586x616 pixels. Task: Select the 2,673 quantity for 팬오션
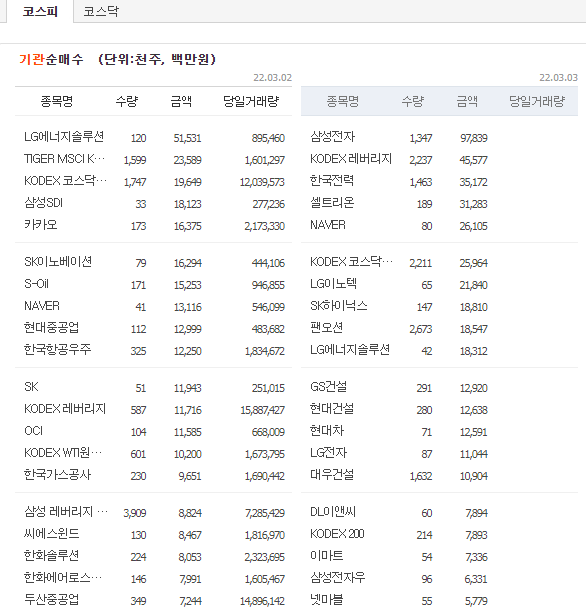(421, 329)
